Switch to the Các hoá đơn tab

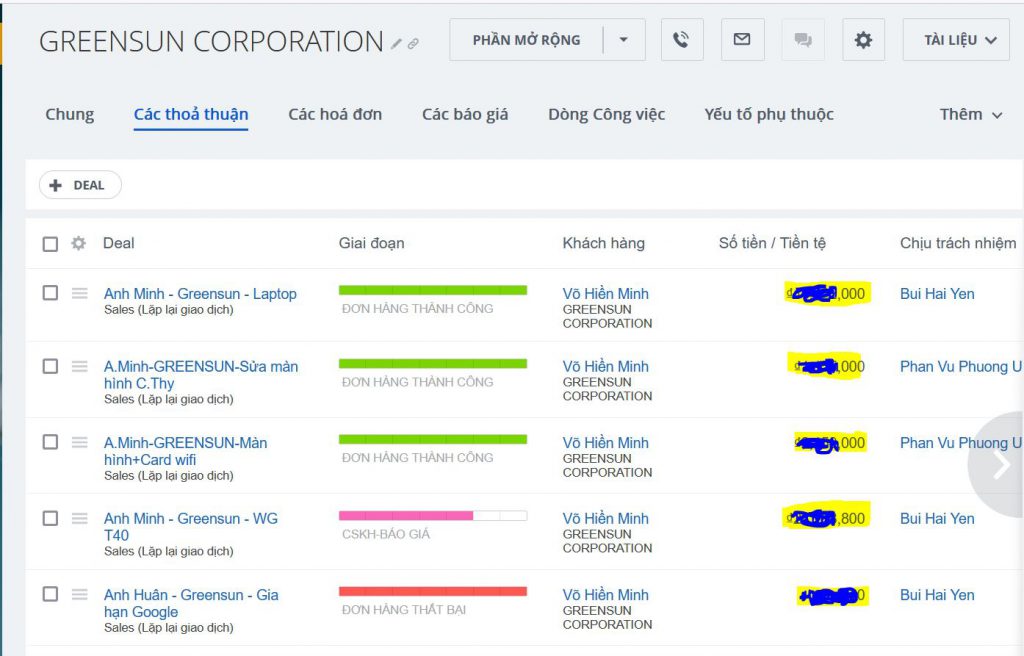pyautogui.click(x=335, y=114)
